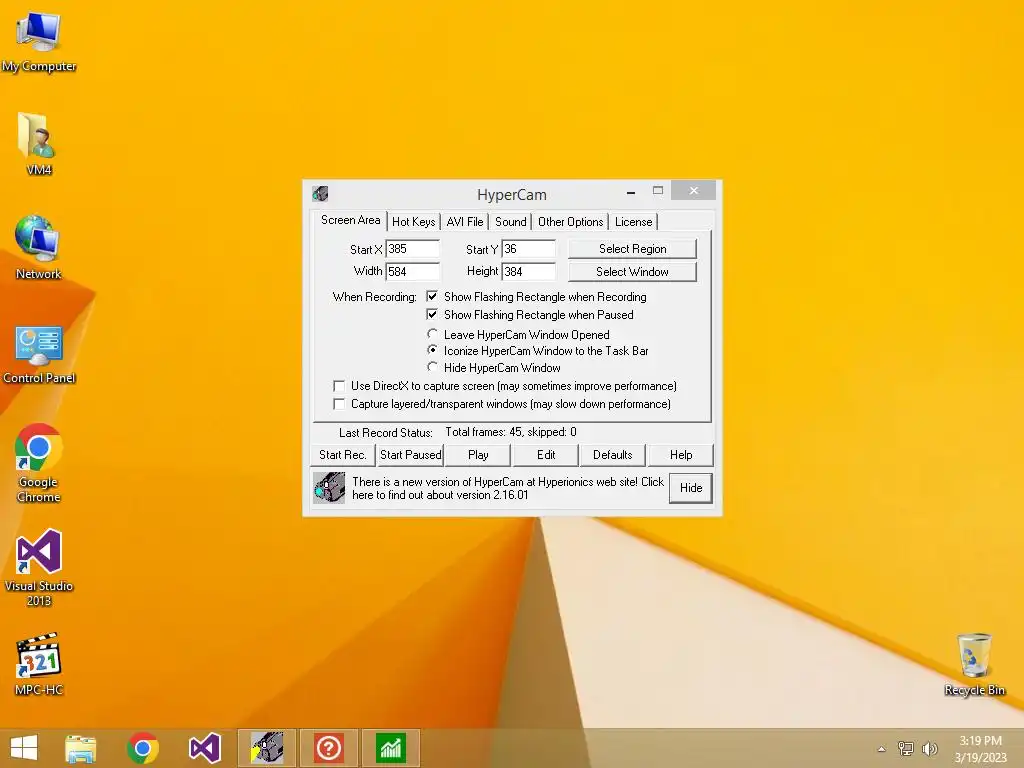
Task: Launch Google Chrome from desktop shortcut
Action: click(39, 462)
